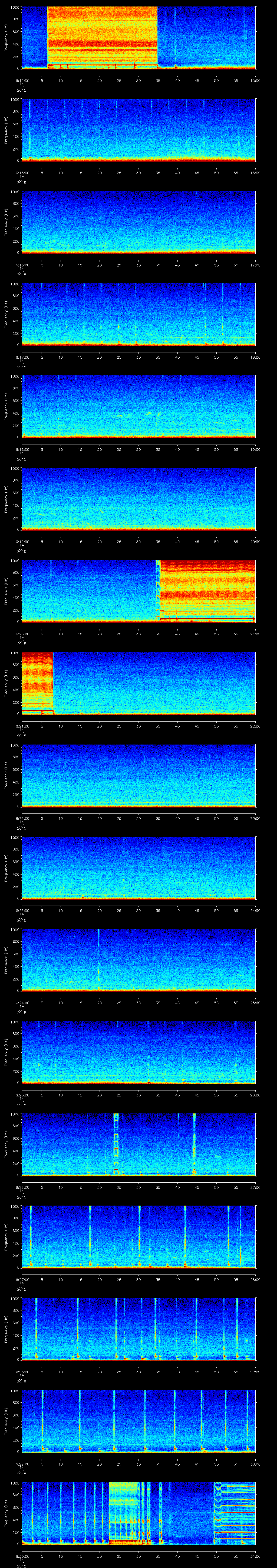Select the "6:16:00" start time label
Image resolution: width=277 pixels, height=1568 pixels.
click(x=22, y=265)
